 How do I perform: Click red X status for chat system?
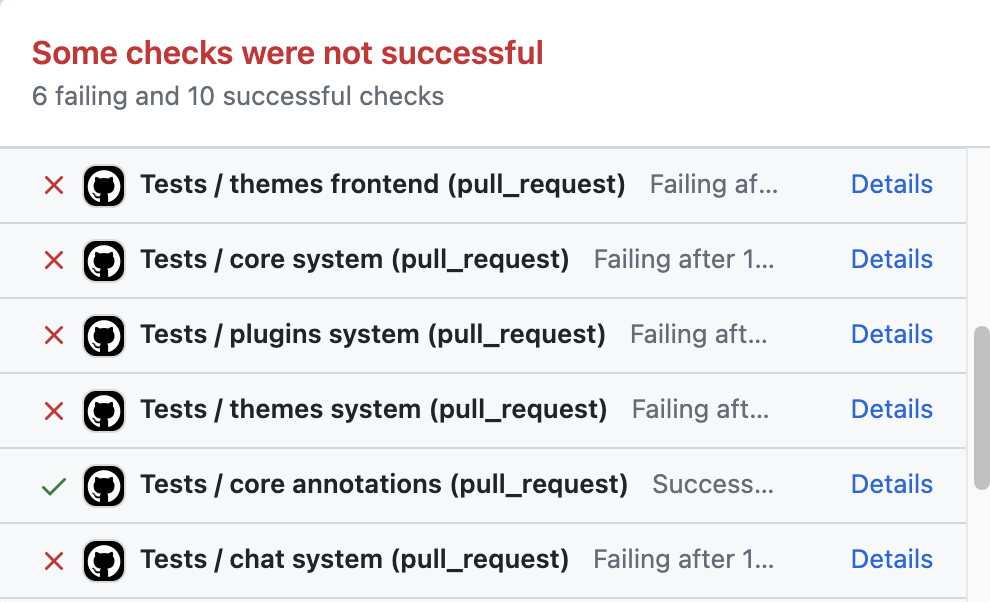coord(54,561)
